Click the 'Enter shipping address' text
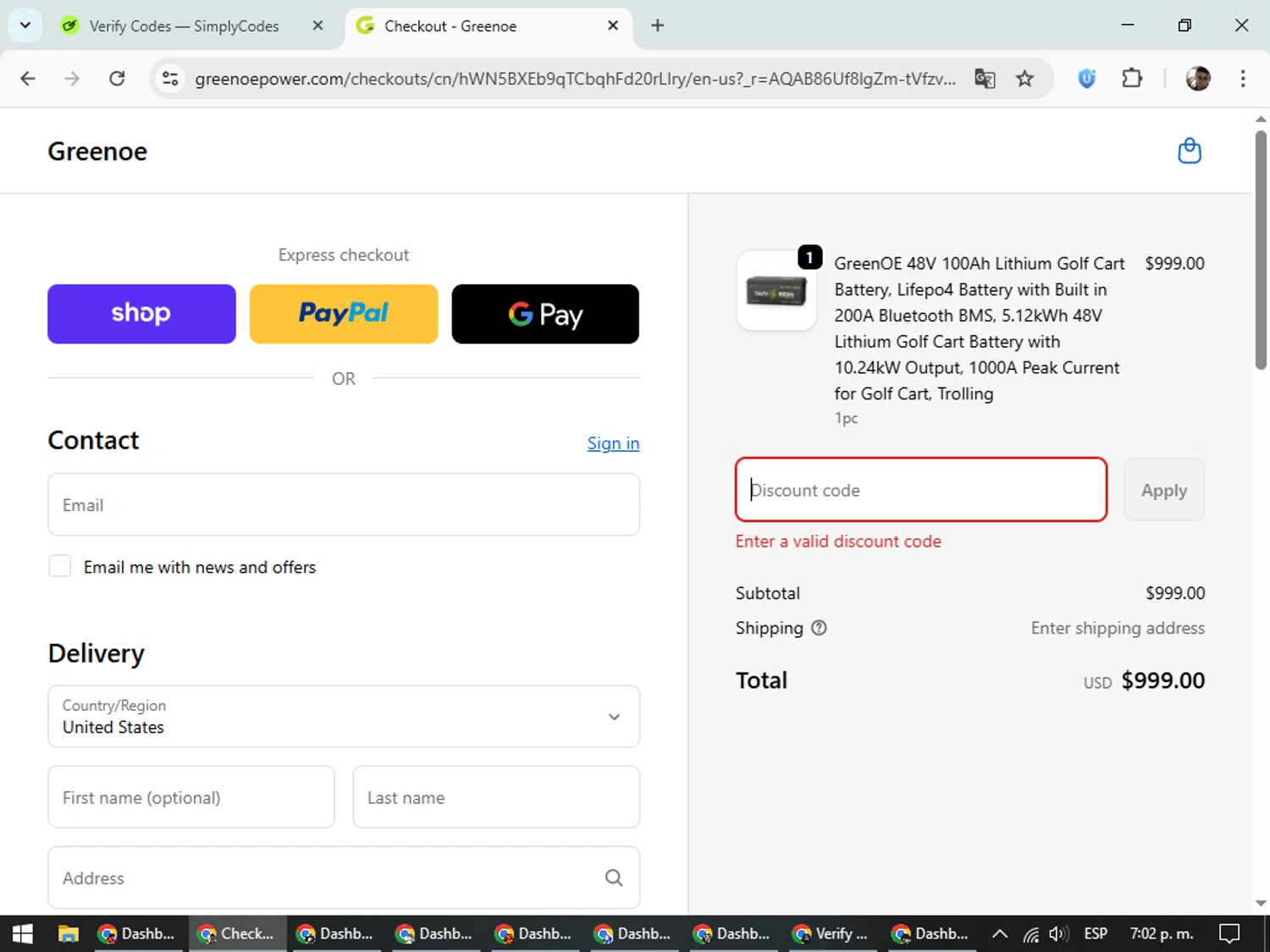1270x952 pixels. click(x=1118, y=628)
